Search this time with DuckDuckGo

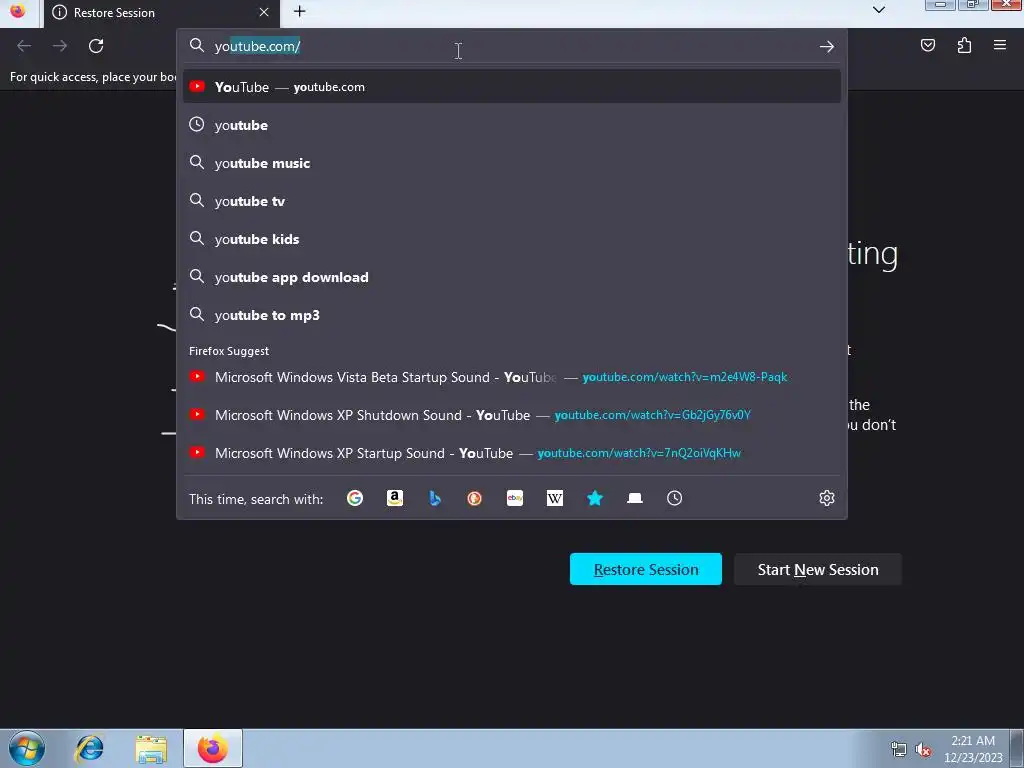475,498
